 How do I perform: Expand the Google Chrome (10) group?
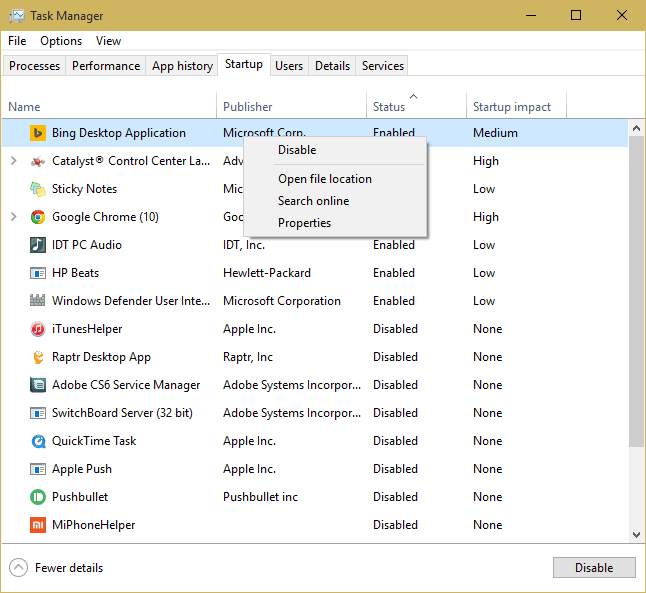pyautogui.click(x=14, y=217)
